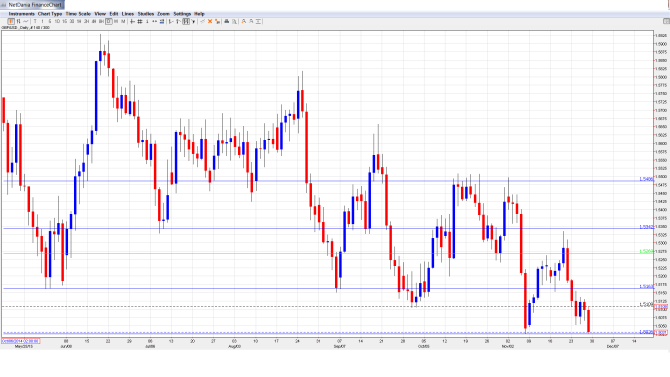This screenshot has height=377, width=670.
Task: Set time scale to 1 minute
Action: click(42, 21)
